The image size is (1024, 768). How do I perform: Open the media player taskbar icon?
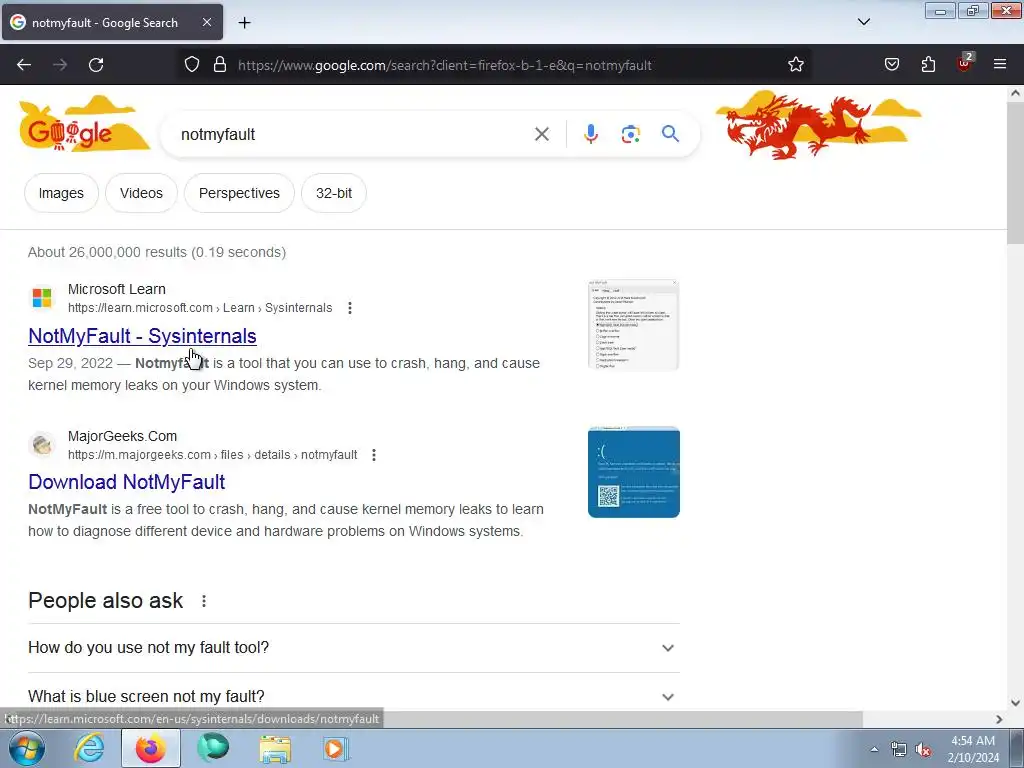[336, 748]
